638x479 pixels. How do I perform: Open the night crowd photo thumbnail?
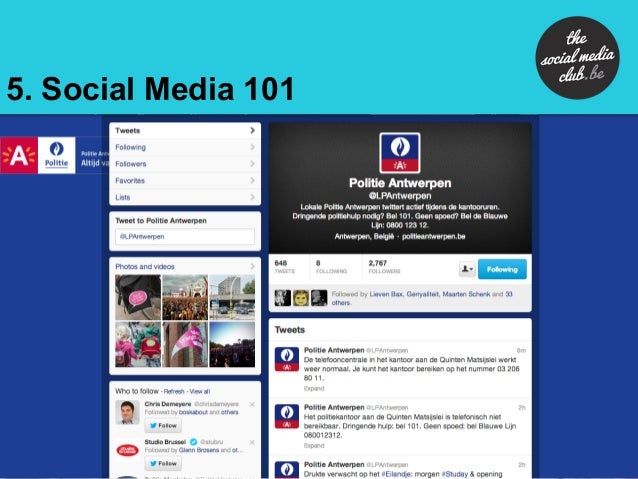pos(232,344)
